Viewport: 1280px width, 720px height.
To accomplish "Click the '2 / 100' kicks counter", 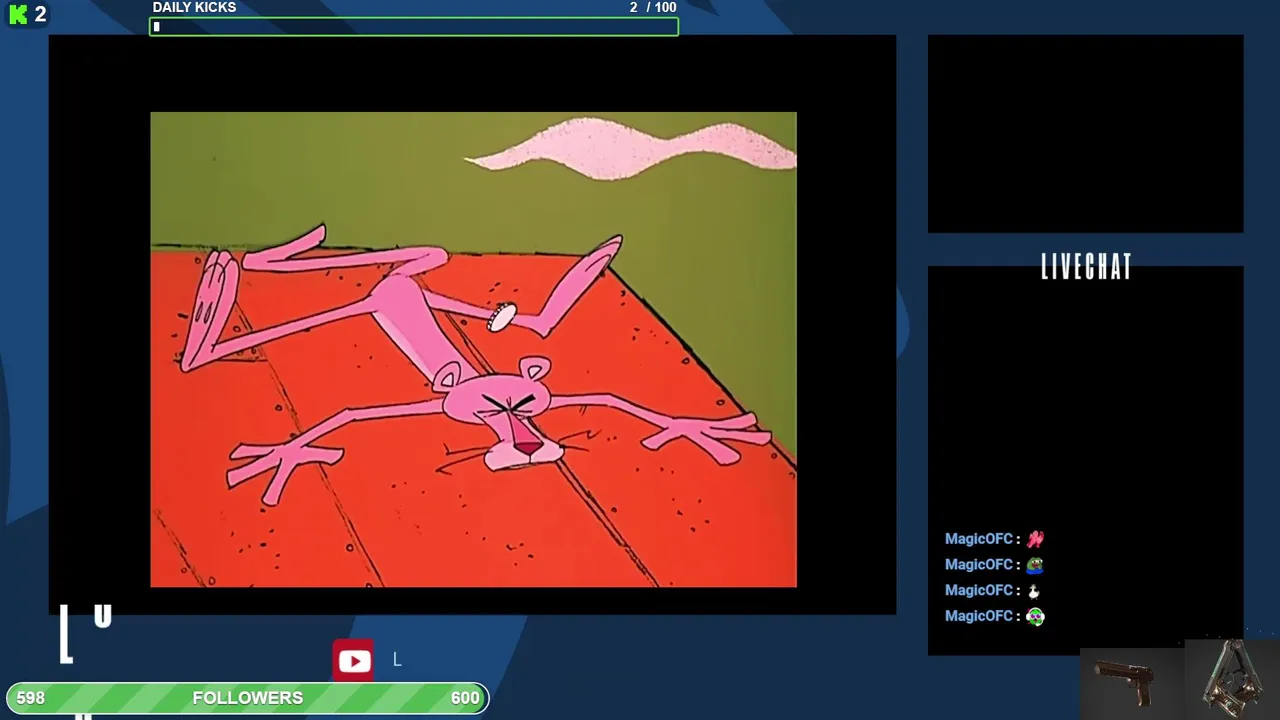I will 653,7.
